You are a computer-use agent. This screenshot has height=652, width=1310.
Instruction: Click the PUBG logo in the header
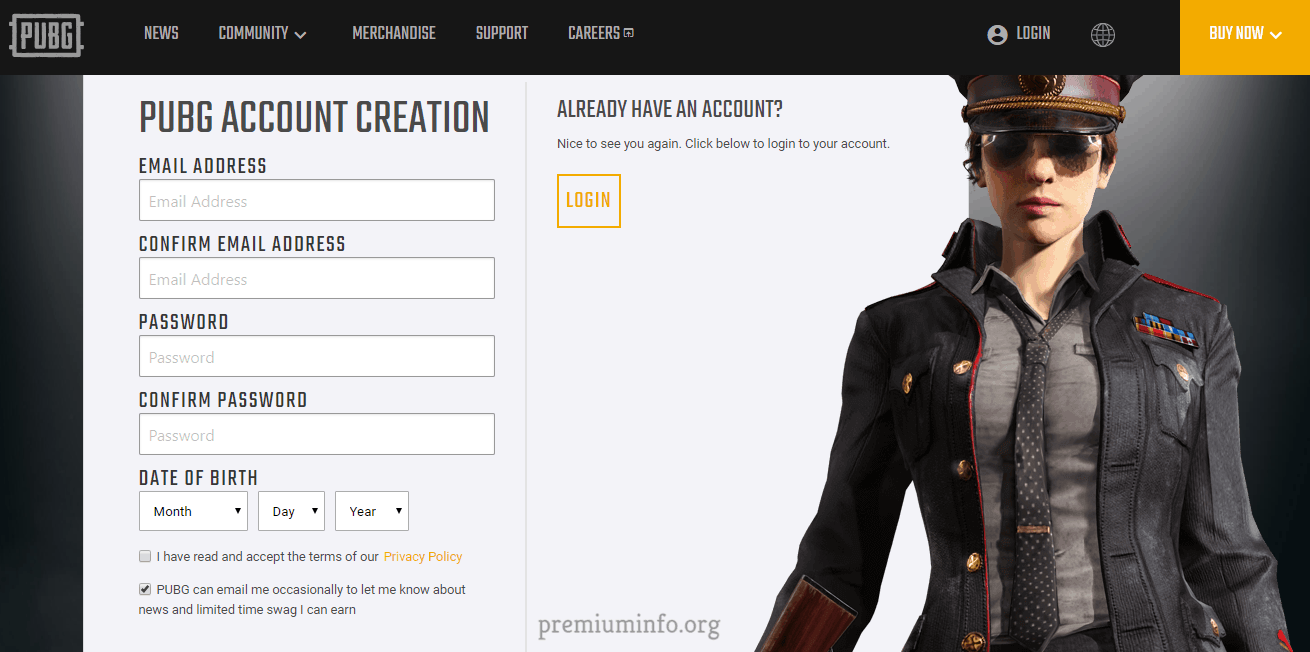tap(46, 35)
